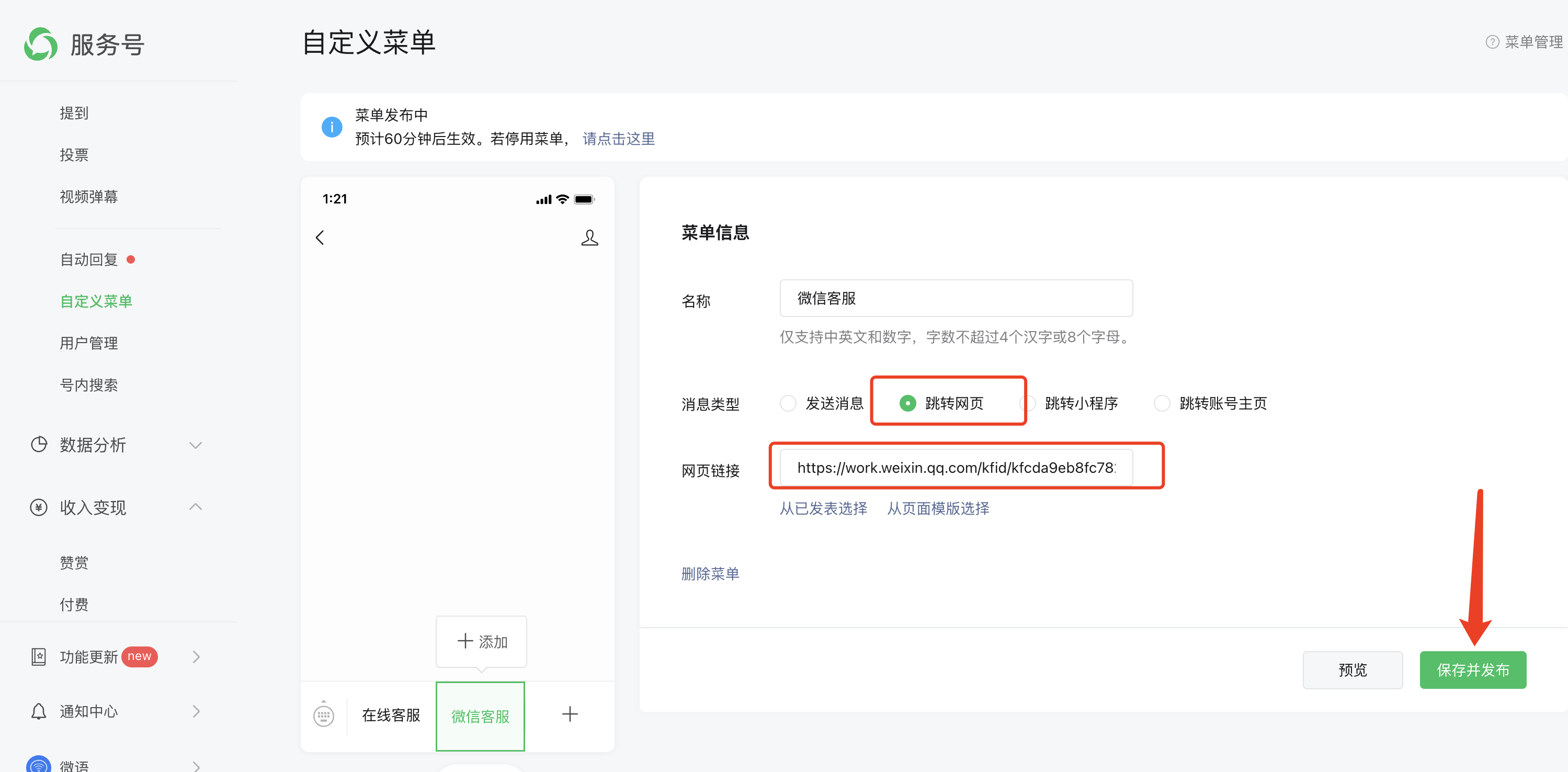Open the 功能更新 arrow

tap(196, 656)
